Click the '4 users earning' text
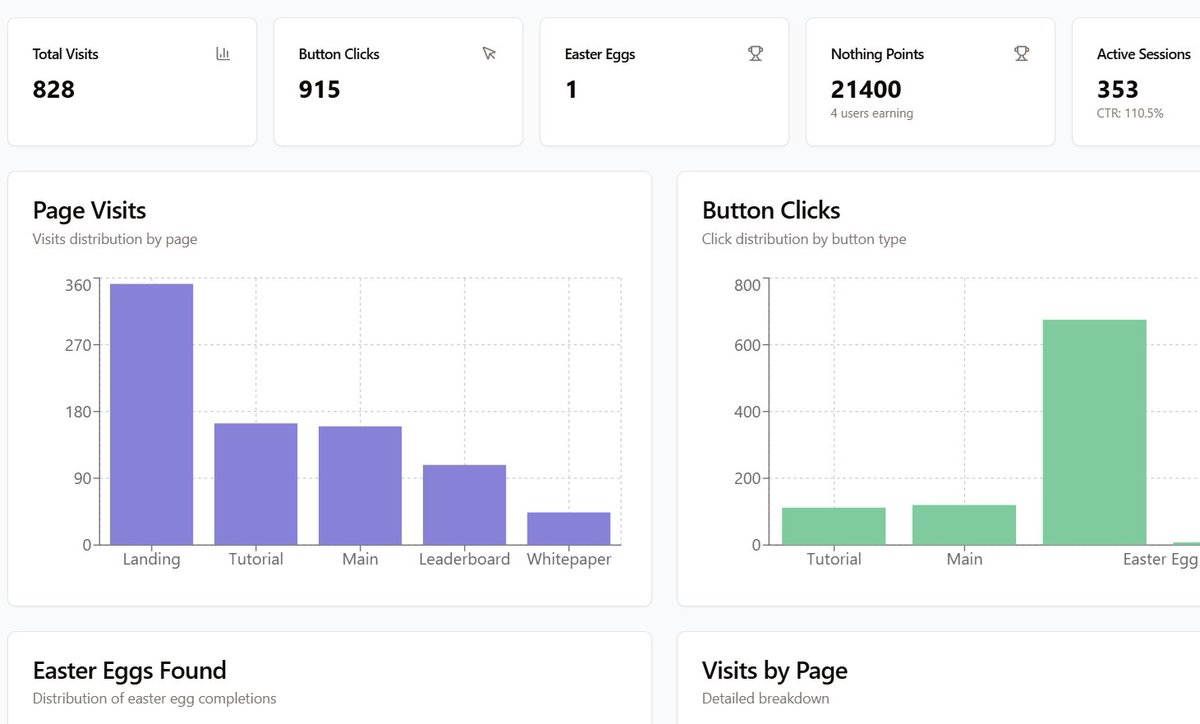The width and height of the screenshot is (1200, 724). (872, 113)
